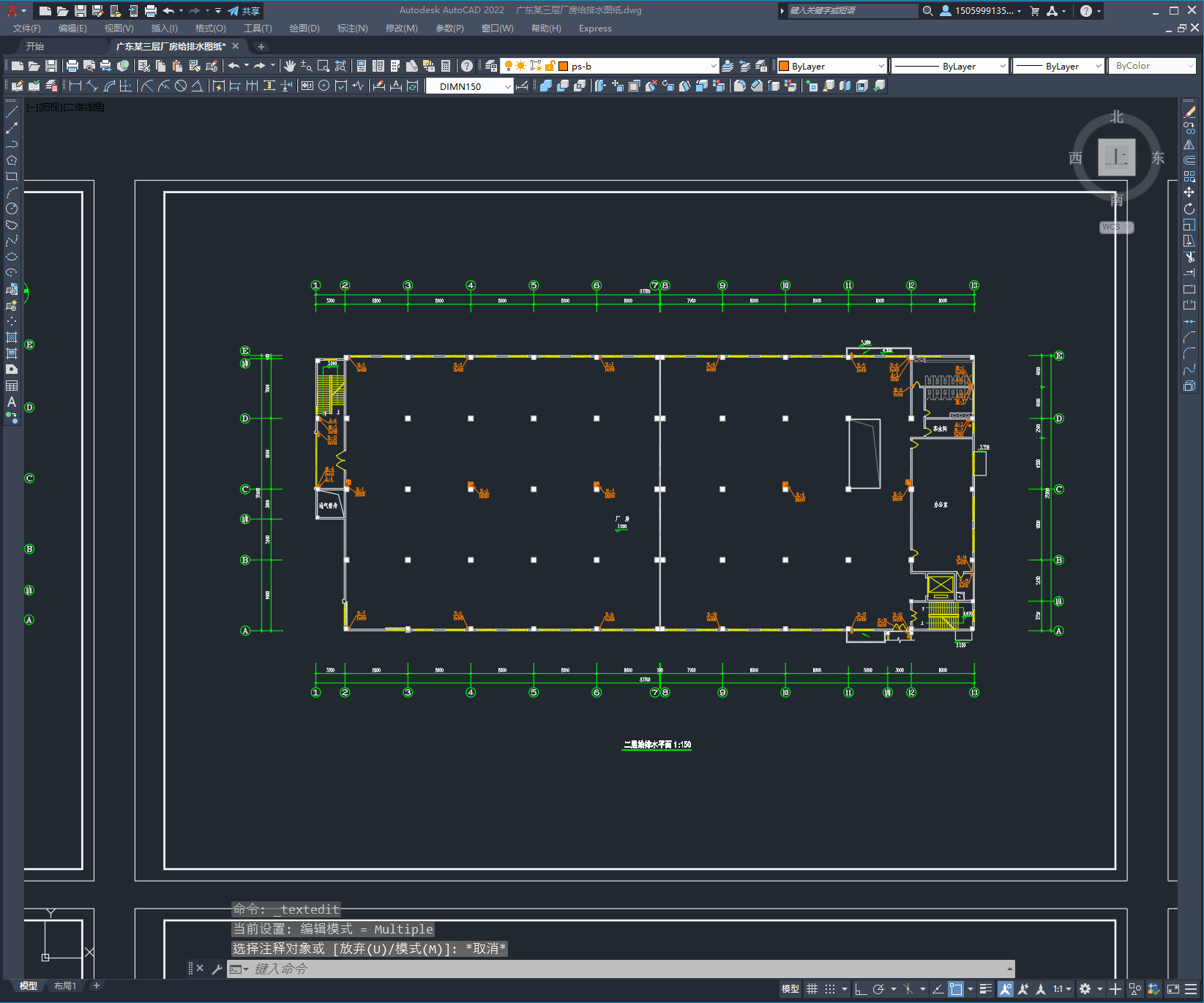
Task: Click the new drawing tab plus button
Action: (261, 46)
